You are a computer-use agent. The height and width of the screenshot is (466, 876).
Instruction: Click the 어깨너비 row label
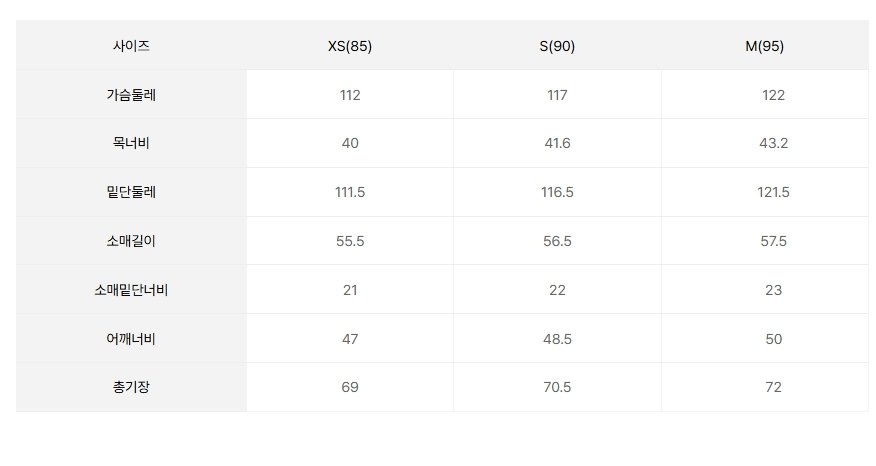(x=131, y=339)
